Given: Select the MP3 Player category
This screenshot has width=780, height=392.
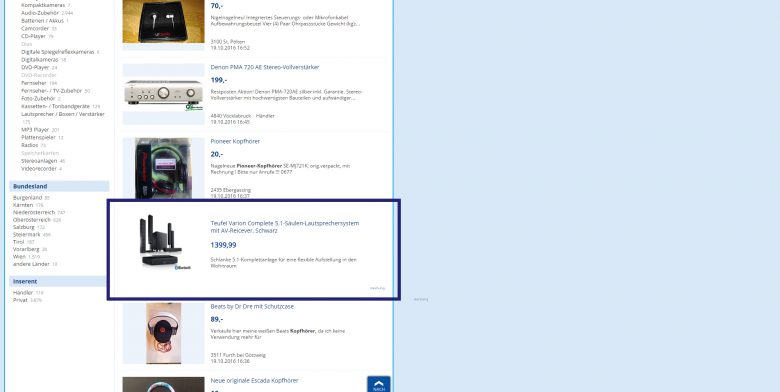Looking at the screenshot, I should tap(35, 130).
